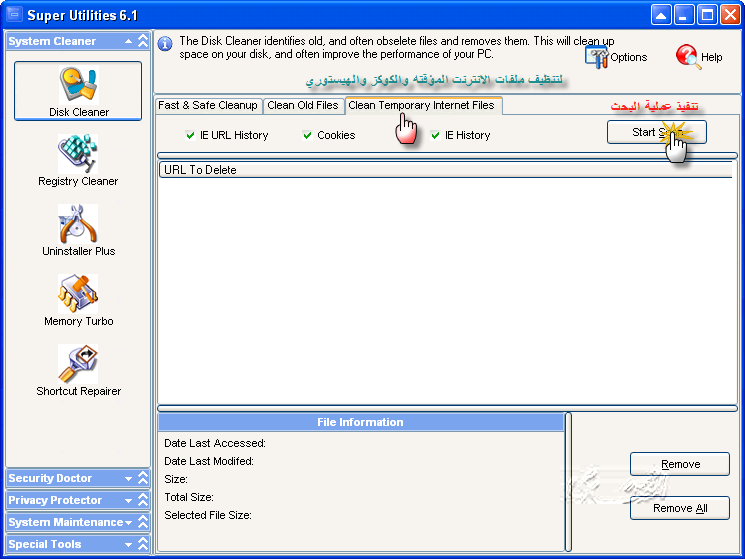Toggle the Cookies checkbox
The height and width of the screenshot is (559, 745).
[x=307, y=135]
